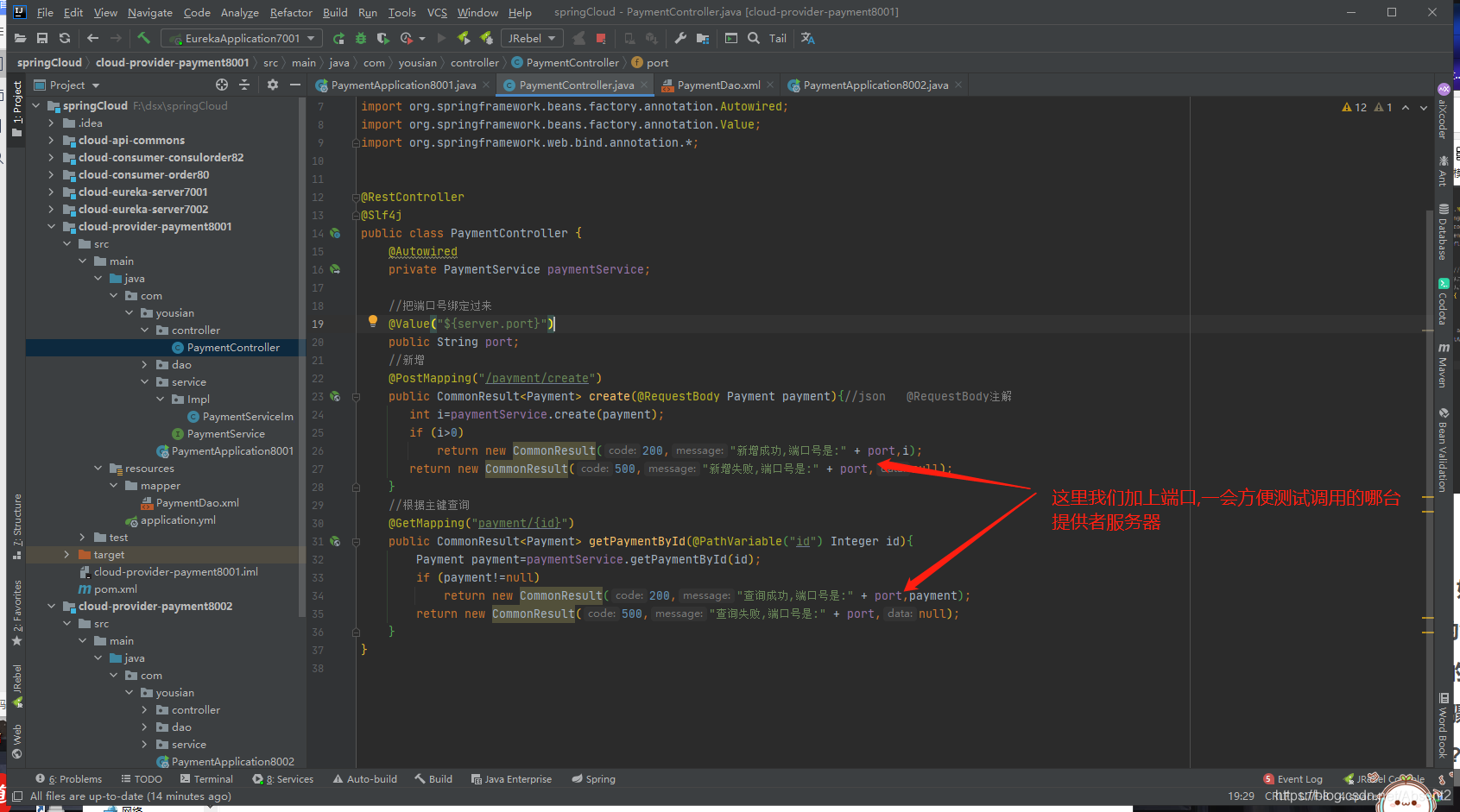
Task: Open the Maven side panel
Action: 1444,365
